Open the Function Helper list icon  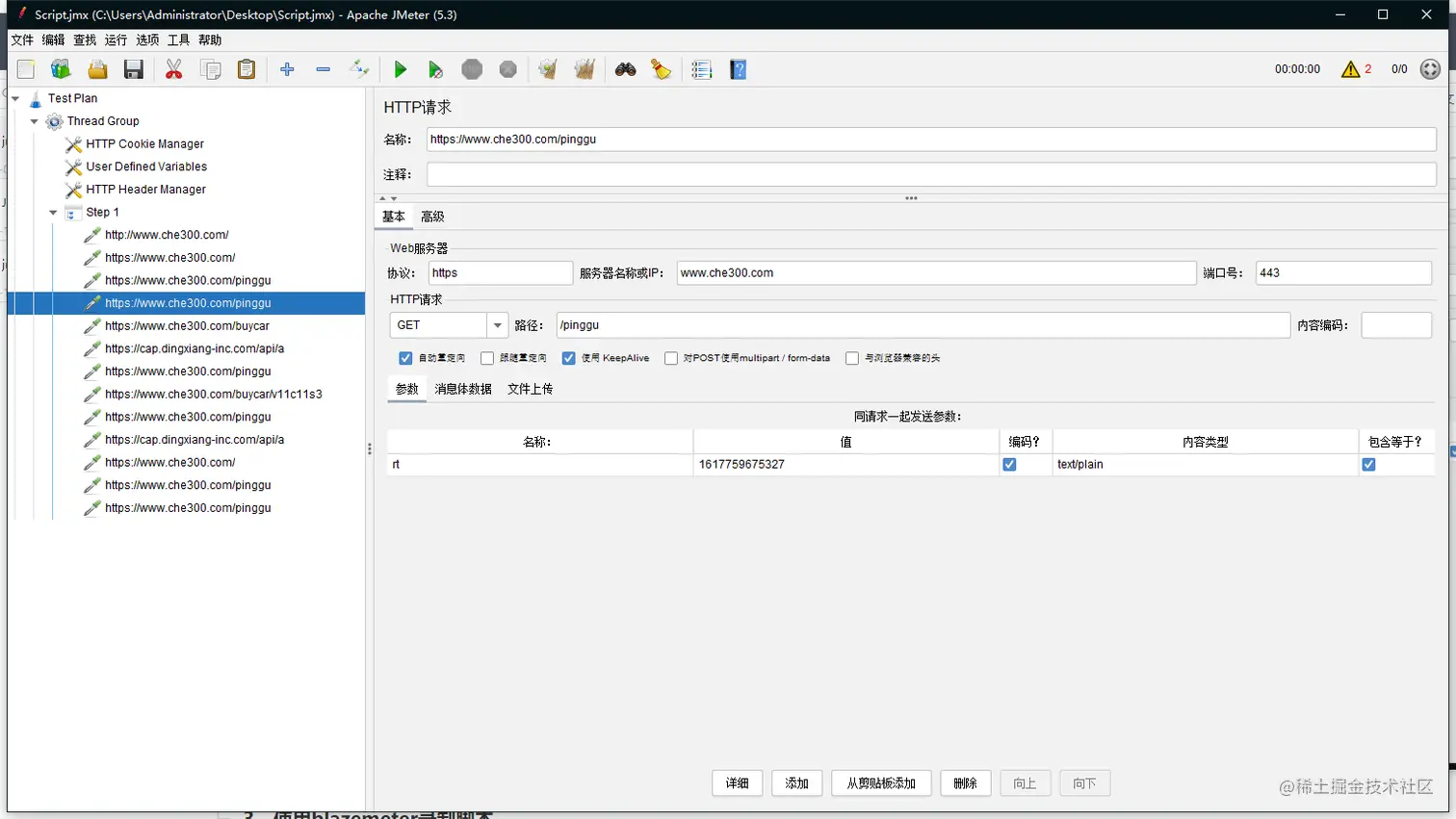702,69
